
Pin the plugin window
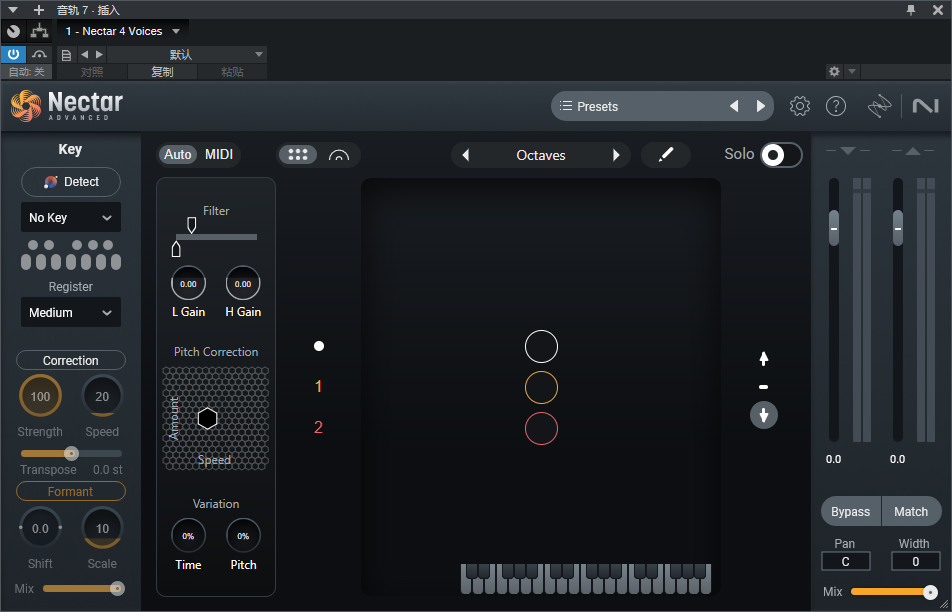point(911,10)
